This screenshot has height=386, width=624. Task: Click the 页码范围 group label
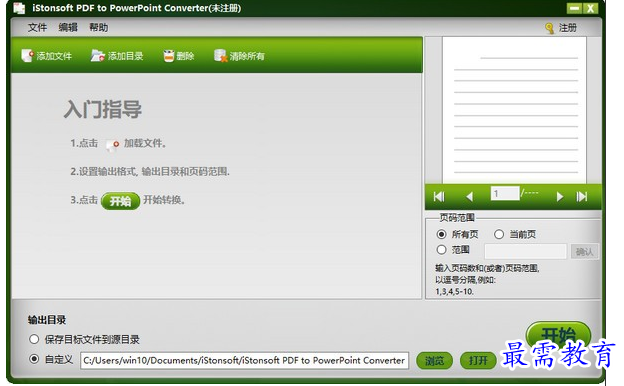[457, 218]
